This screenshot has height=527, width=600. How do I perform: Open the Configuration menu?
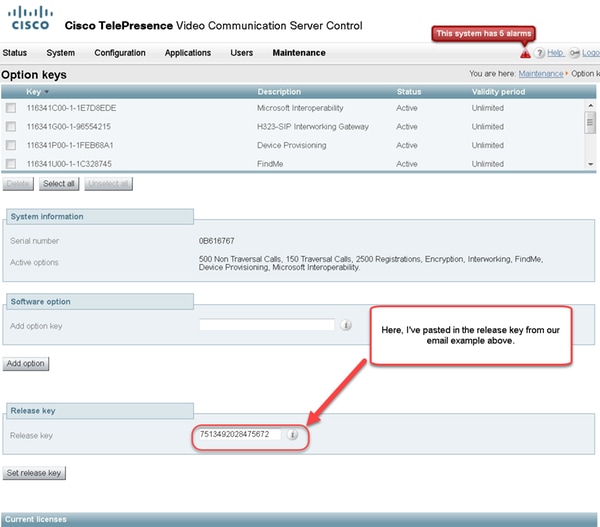[120, 53]
